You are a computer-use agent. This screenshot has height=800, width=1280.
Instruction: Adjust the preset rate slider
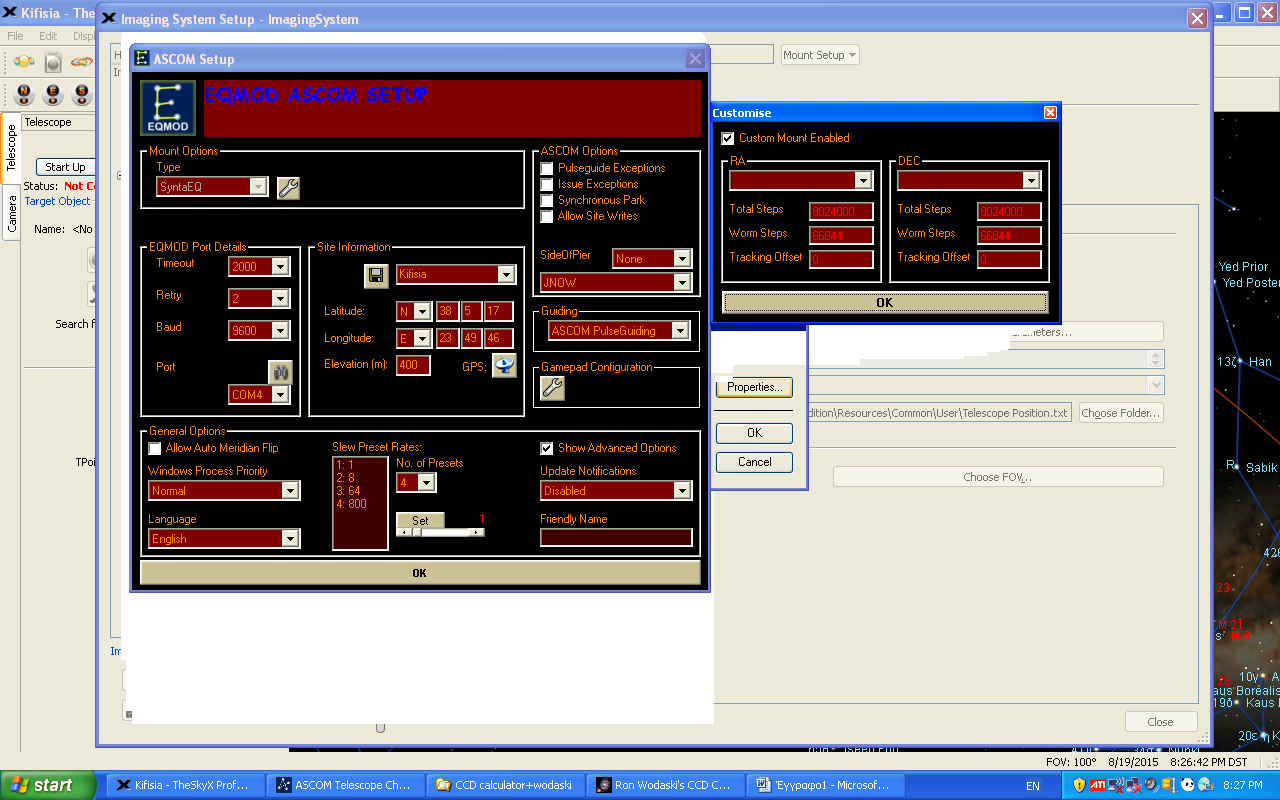click(441, 532)
